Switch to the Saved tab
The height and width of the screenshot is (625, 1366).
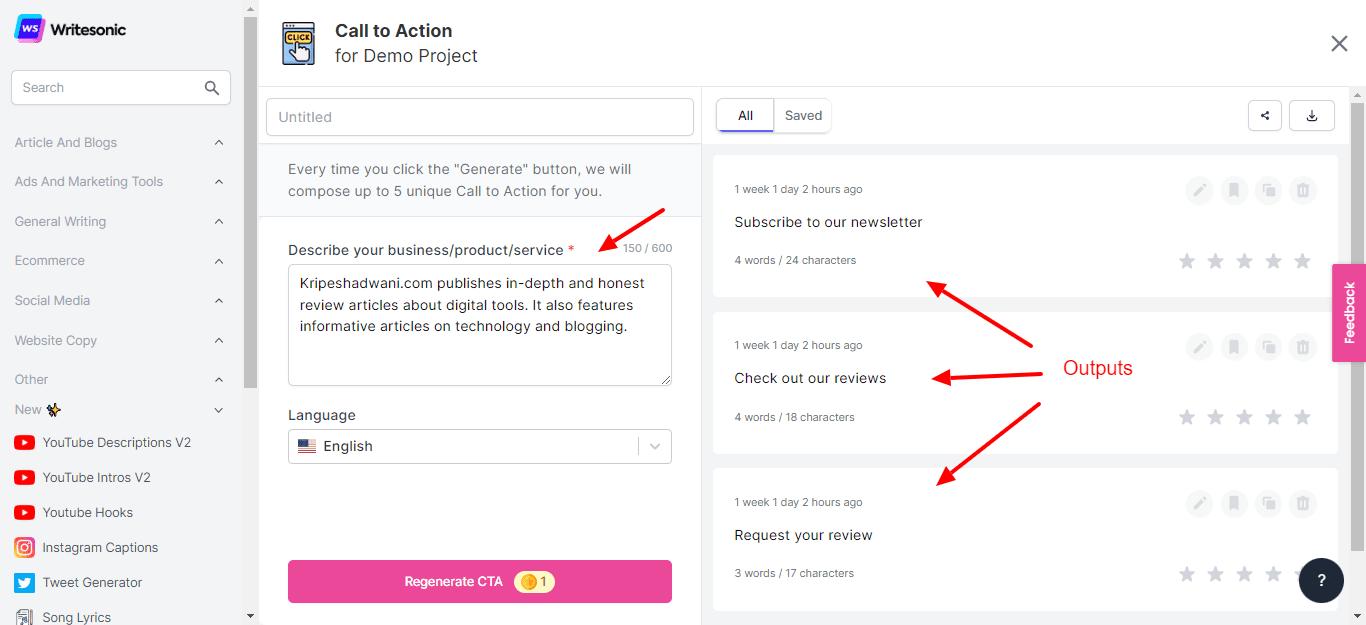coord(803,116)
